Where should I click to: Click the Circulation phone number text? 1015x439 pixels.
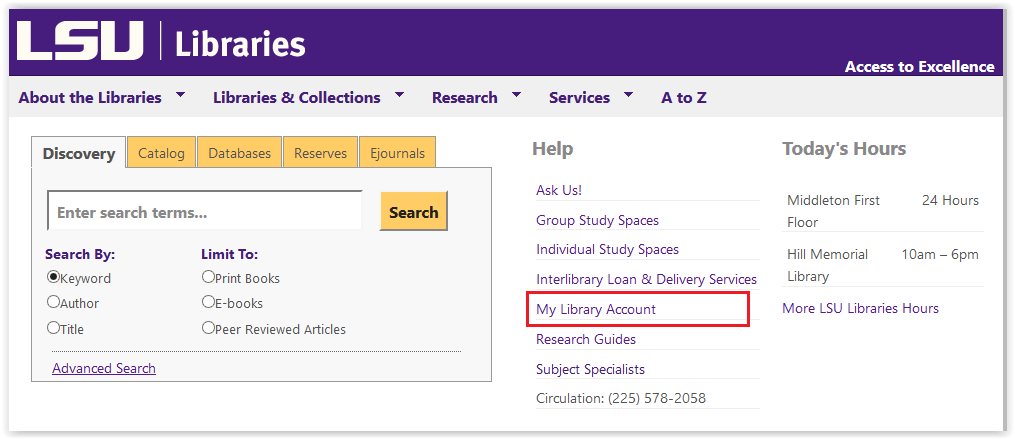pyautogui.click(x=621, y=398)
